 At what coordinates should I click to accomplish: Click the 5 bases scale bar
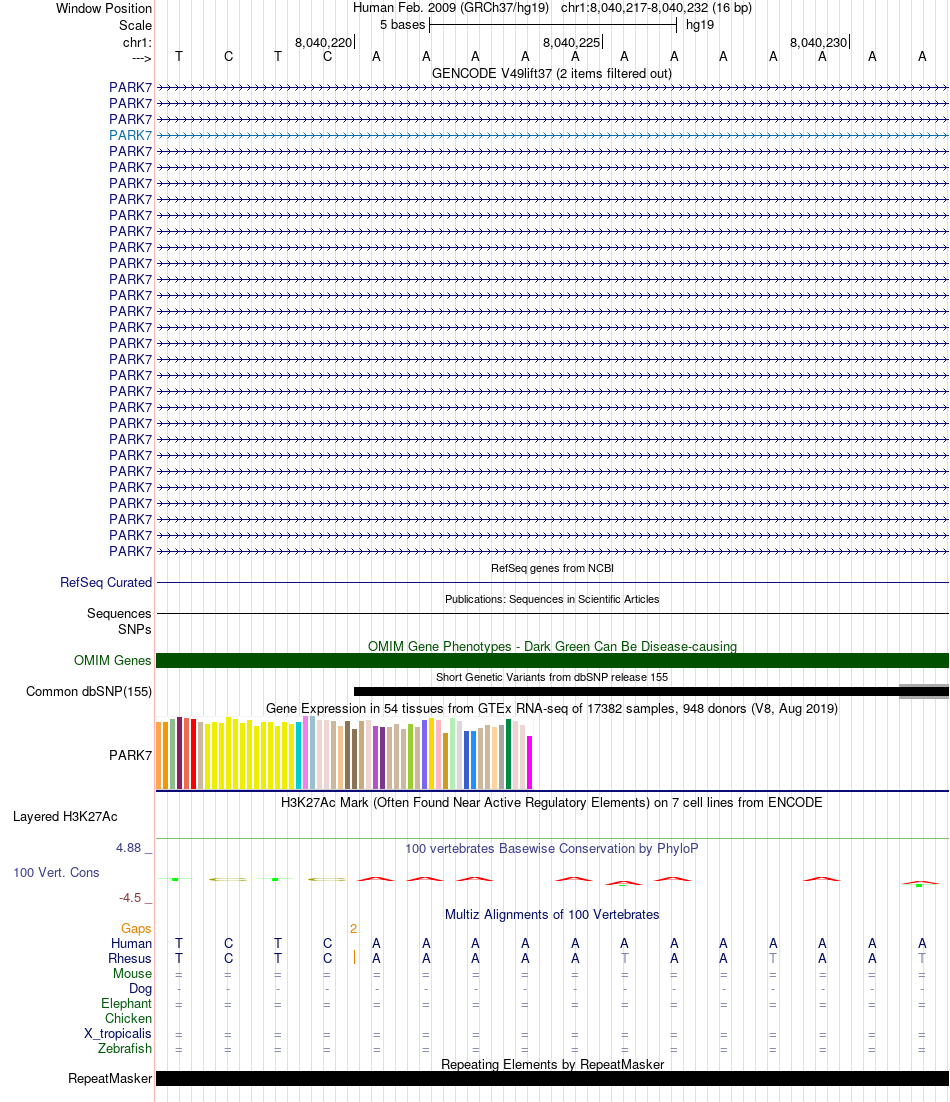click(x=552, y=25)
